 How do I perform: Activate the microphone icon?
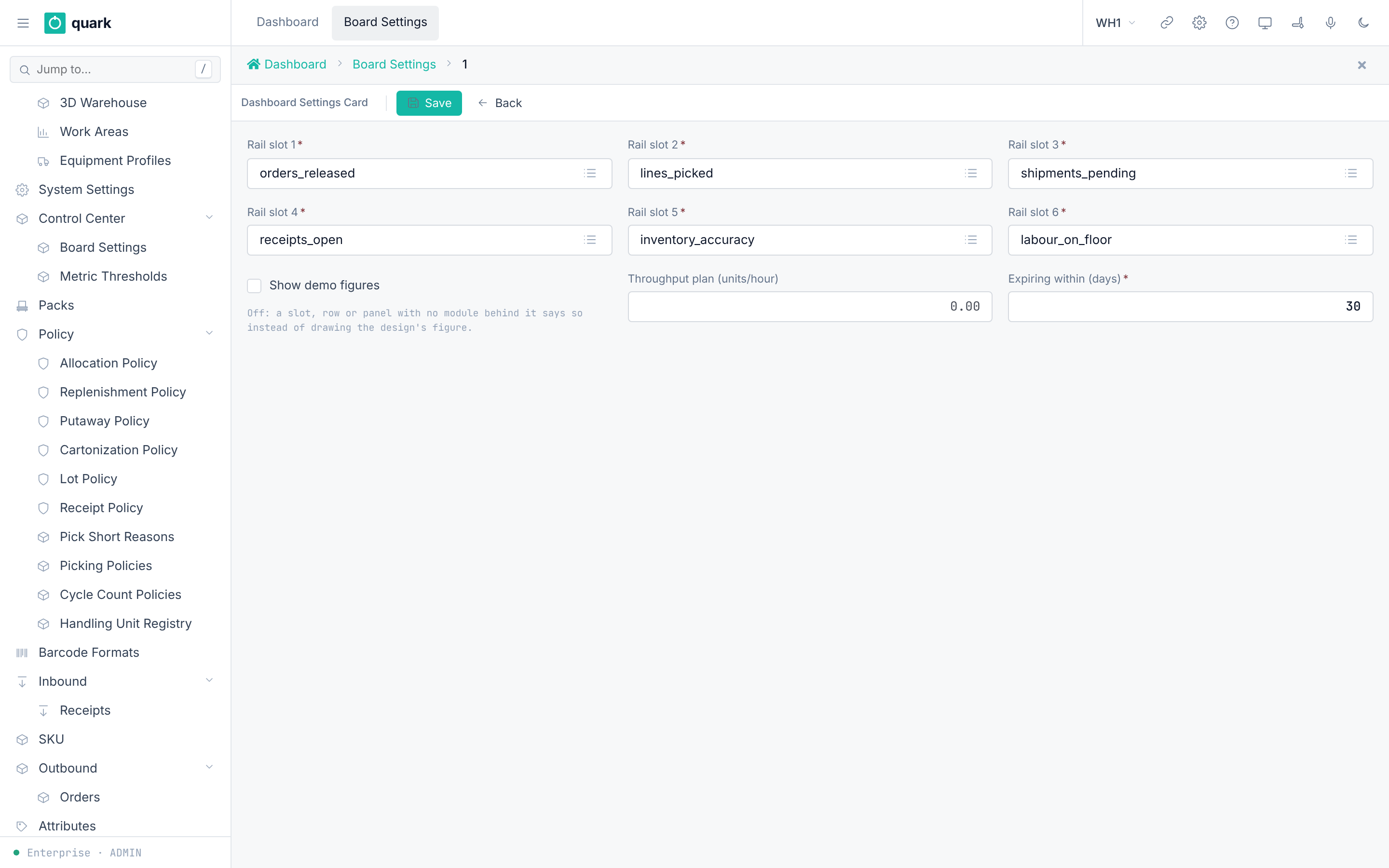pos(1331,23)
